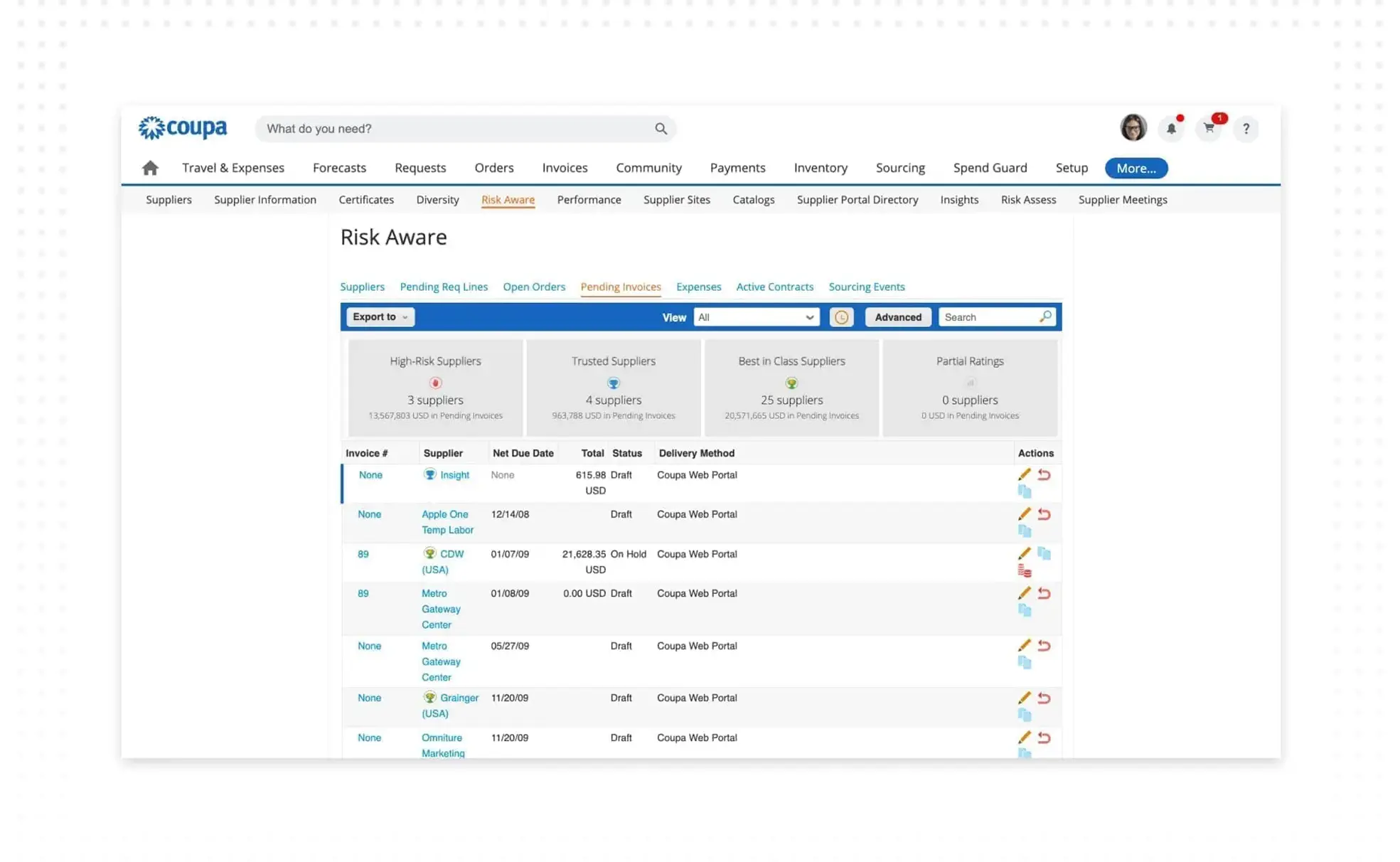Copy the CDW (USA) invoice with the duplicate icon
Viewport: 1400px width, 862px height.
tap(1043, 553)
